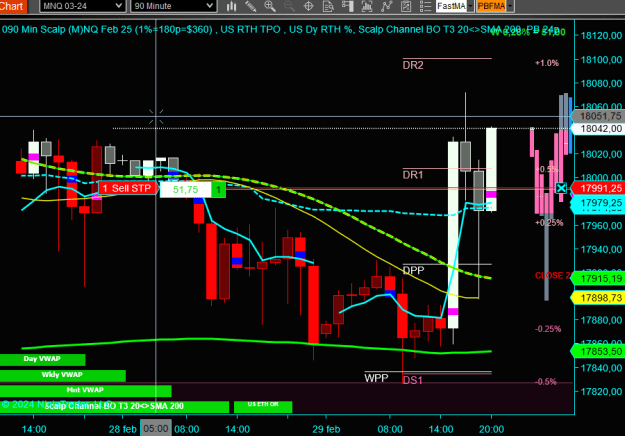Toggle the US ETH OR button
Screen dimensions: 625x436
[x=263, y=406]
